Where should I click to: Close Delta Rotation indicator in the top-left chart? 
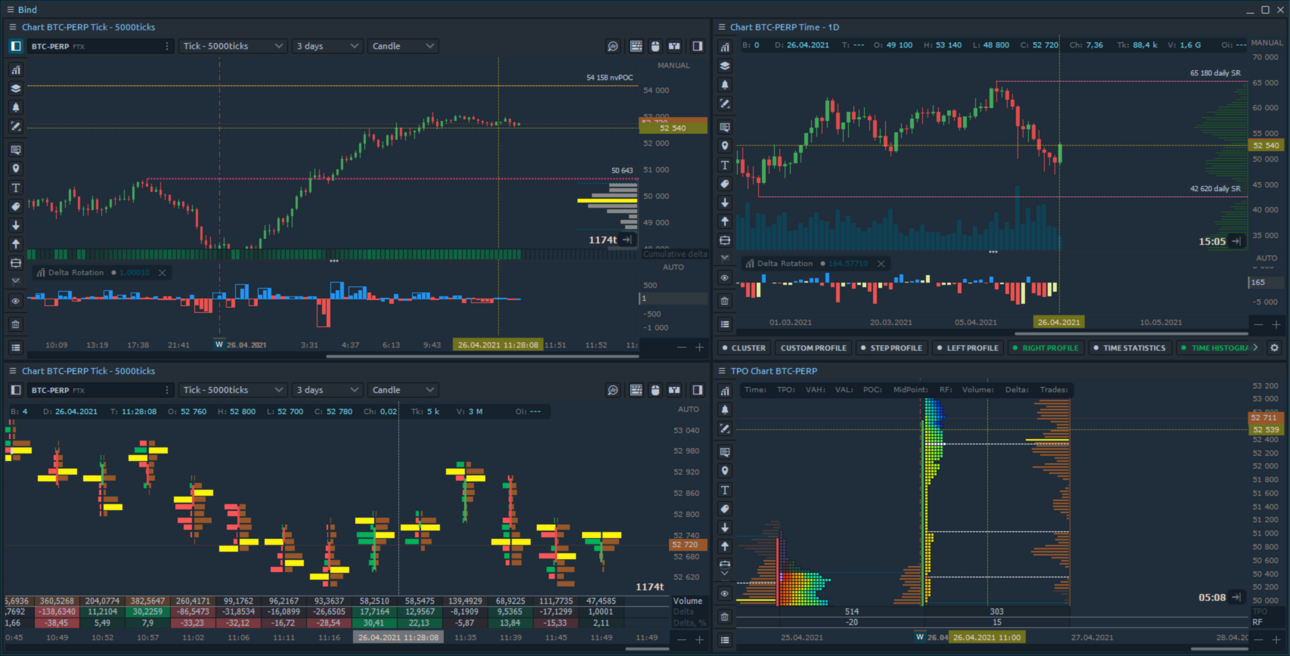point(162,272)
